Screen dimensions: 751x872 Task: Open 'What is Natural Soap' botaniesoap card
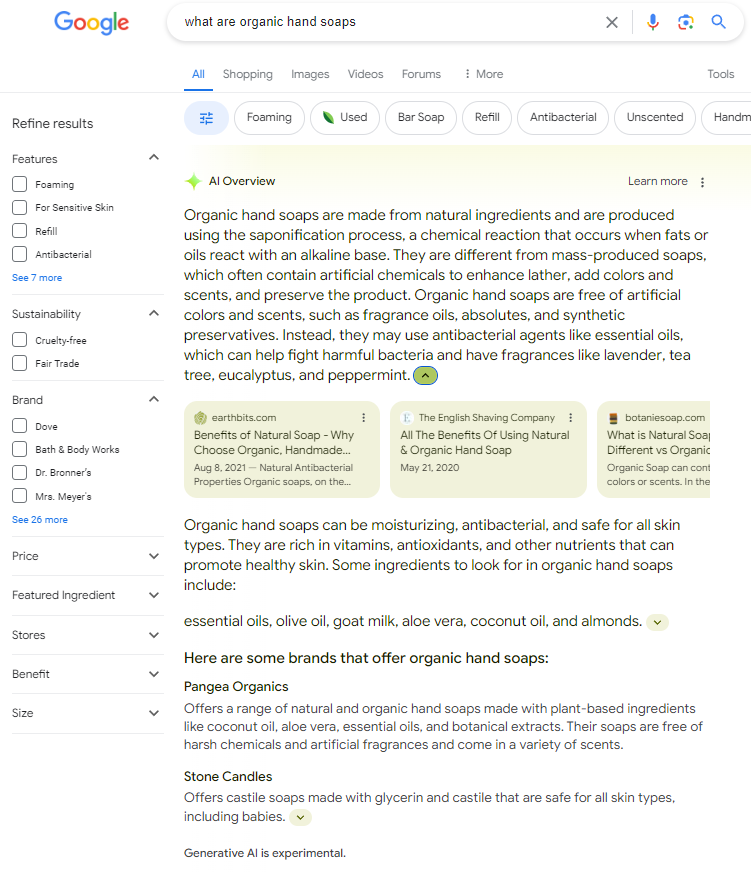click(654, 449)
